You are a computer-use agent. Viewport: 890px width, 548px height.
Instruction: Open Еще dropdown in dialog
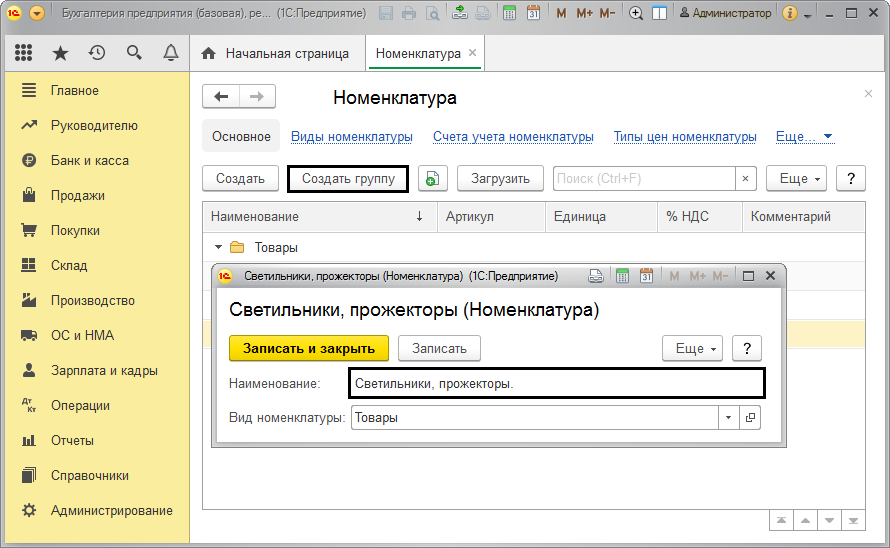692,348
